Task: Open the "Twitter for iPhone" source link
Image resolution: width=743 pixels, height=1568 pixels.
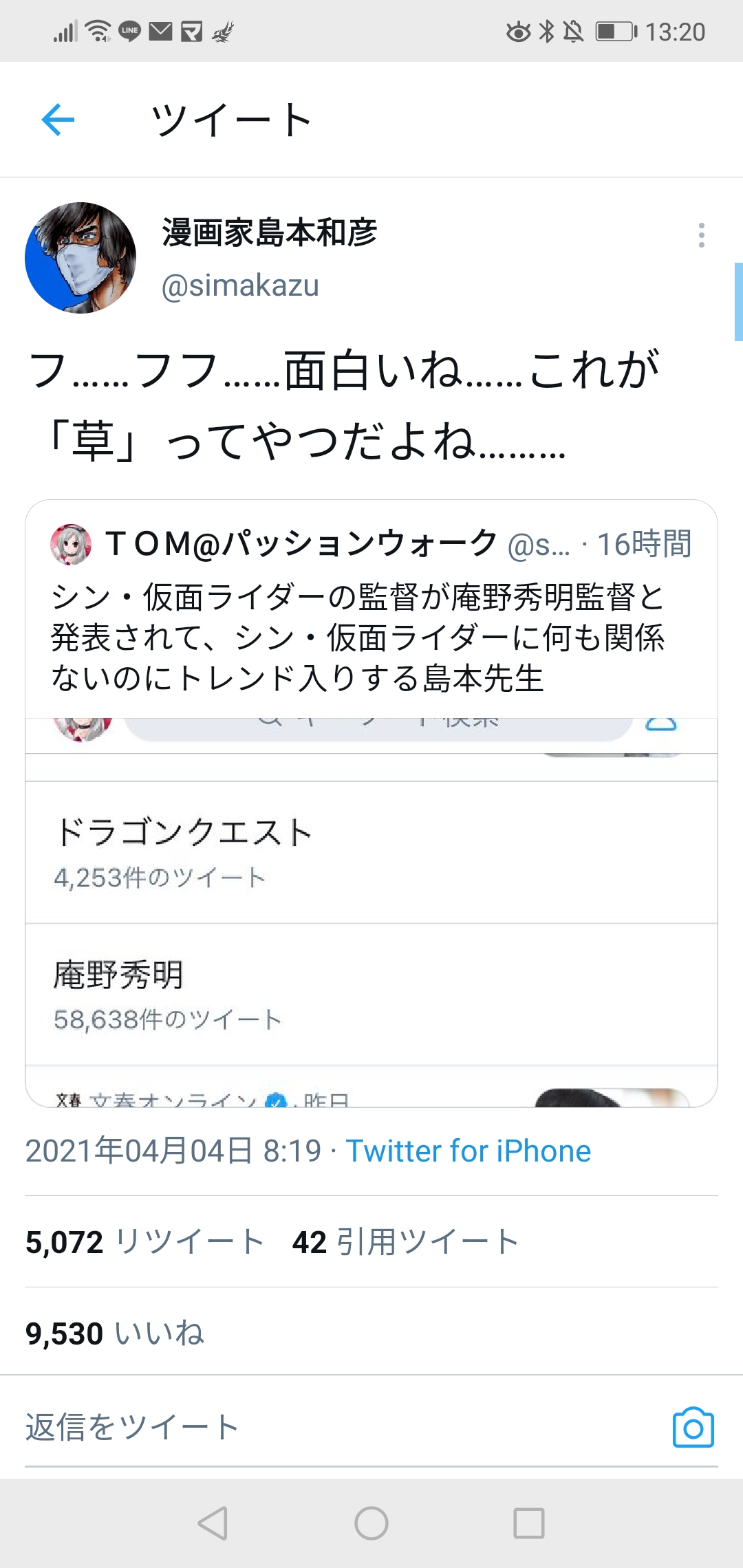Action: coord(468,1151)
